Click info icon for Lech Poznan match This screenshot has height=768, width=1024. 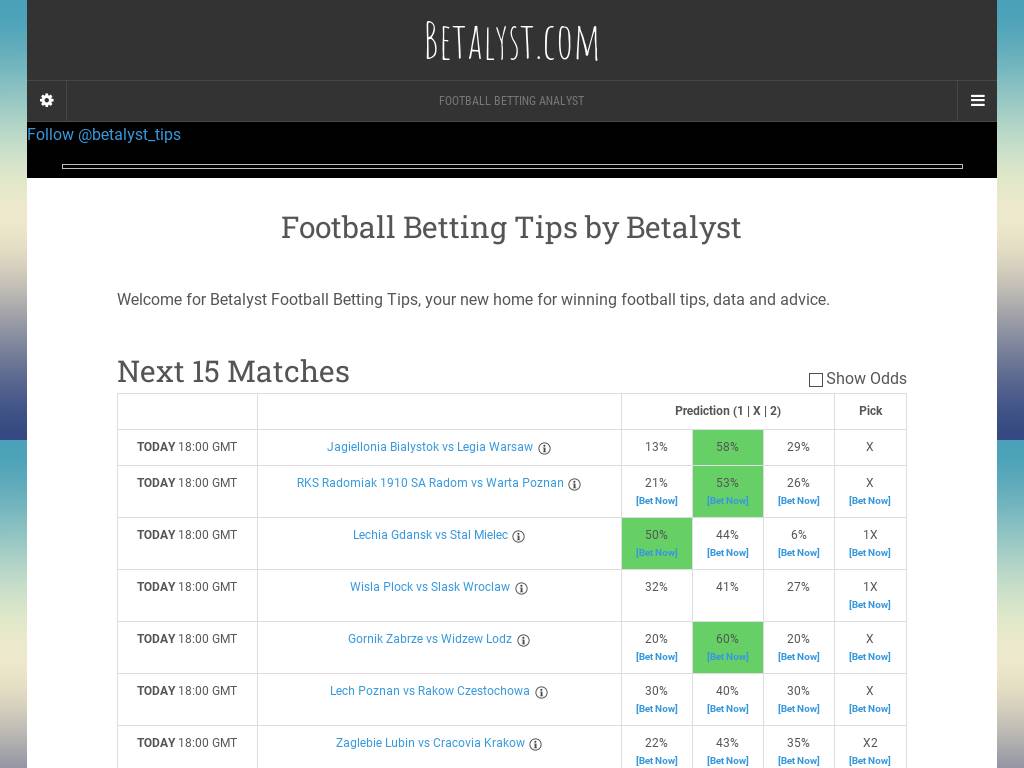pyautogui.click(x=541, y=692)
